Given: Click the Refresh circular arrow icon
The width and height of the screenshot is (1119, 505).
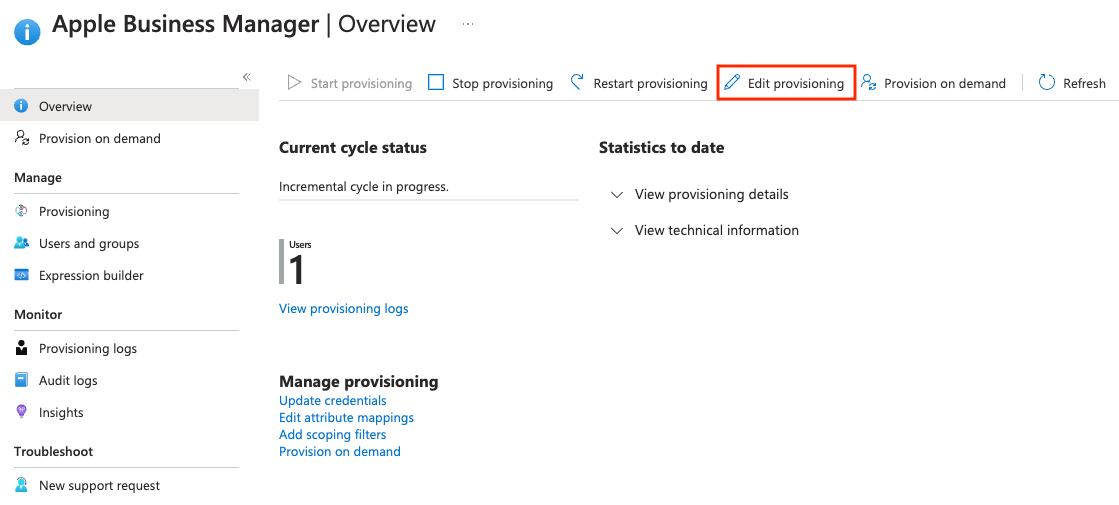Looking at the screenshot, I should click(x=1047, y=83).
